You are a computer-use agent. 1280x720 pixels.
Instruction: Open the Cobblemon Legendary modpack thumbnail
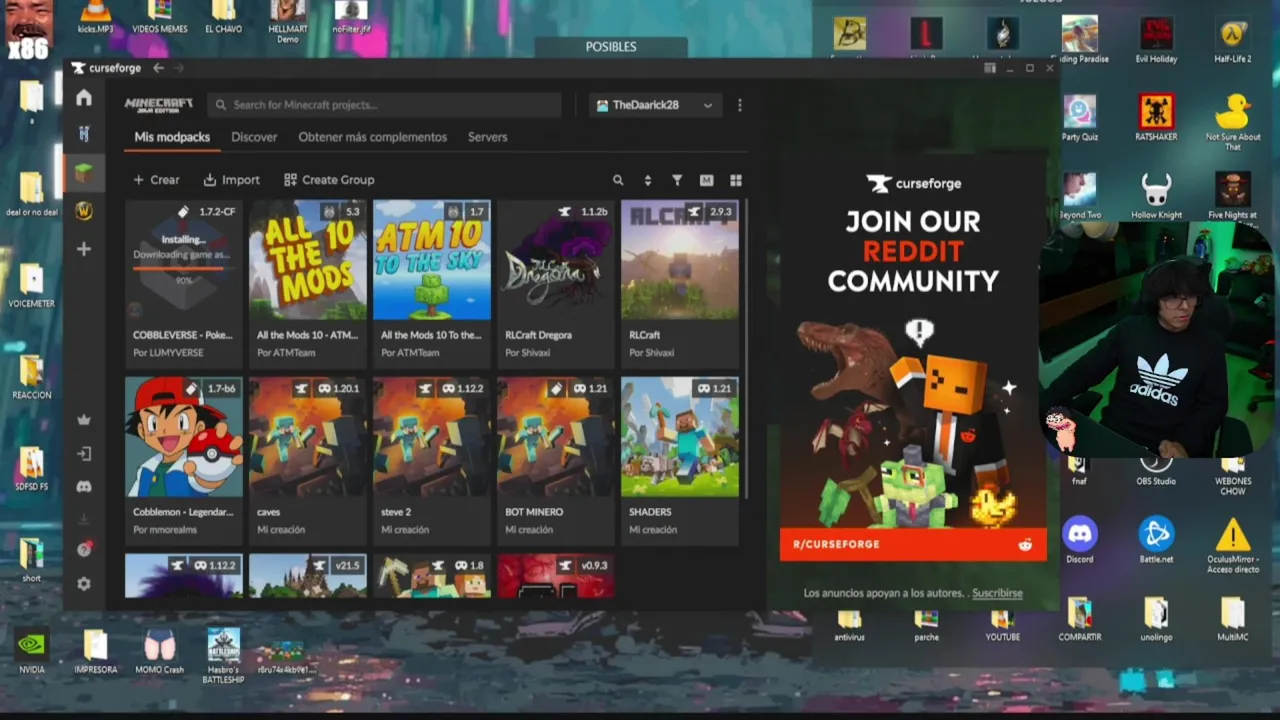[183, 437]
